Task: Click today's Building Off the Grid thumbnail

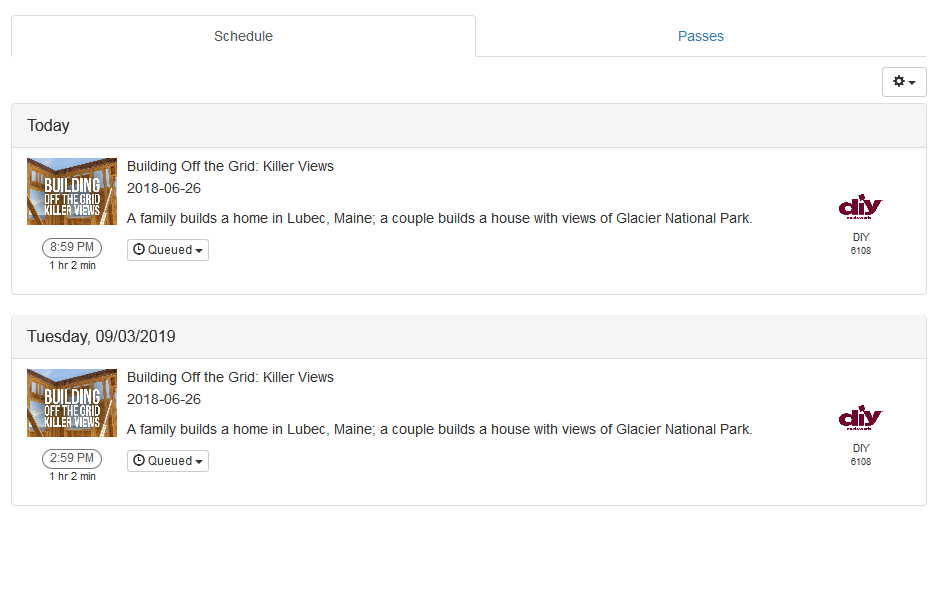Action: (72, 191)
